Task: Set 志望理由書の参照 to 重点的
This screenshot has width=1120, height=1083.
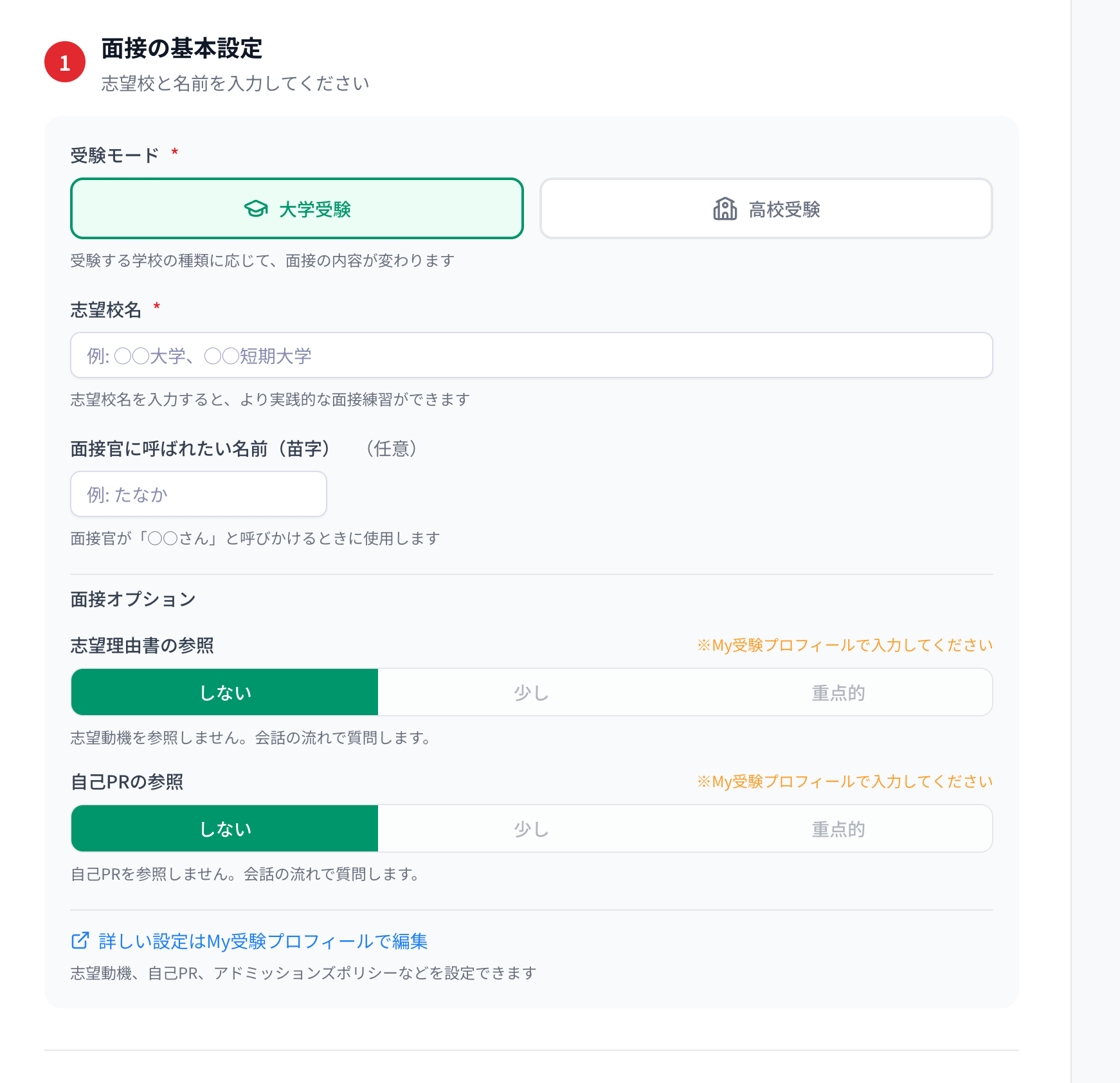Action: [x=838, y=692]
